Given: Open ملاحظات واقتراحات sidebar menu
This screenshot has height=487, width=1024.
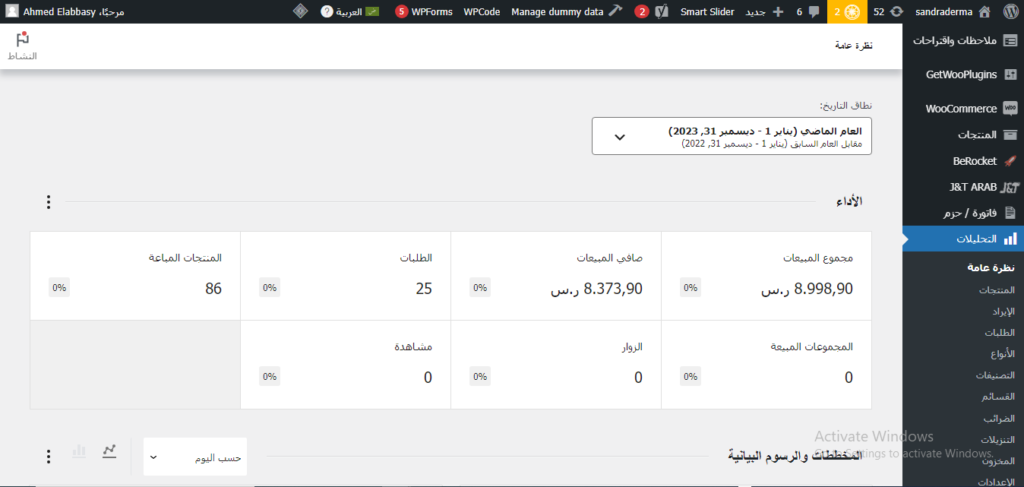Looking at the screenshot, I should click(963, 40).
